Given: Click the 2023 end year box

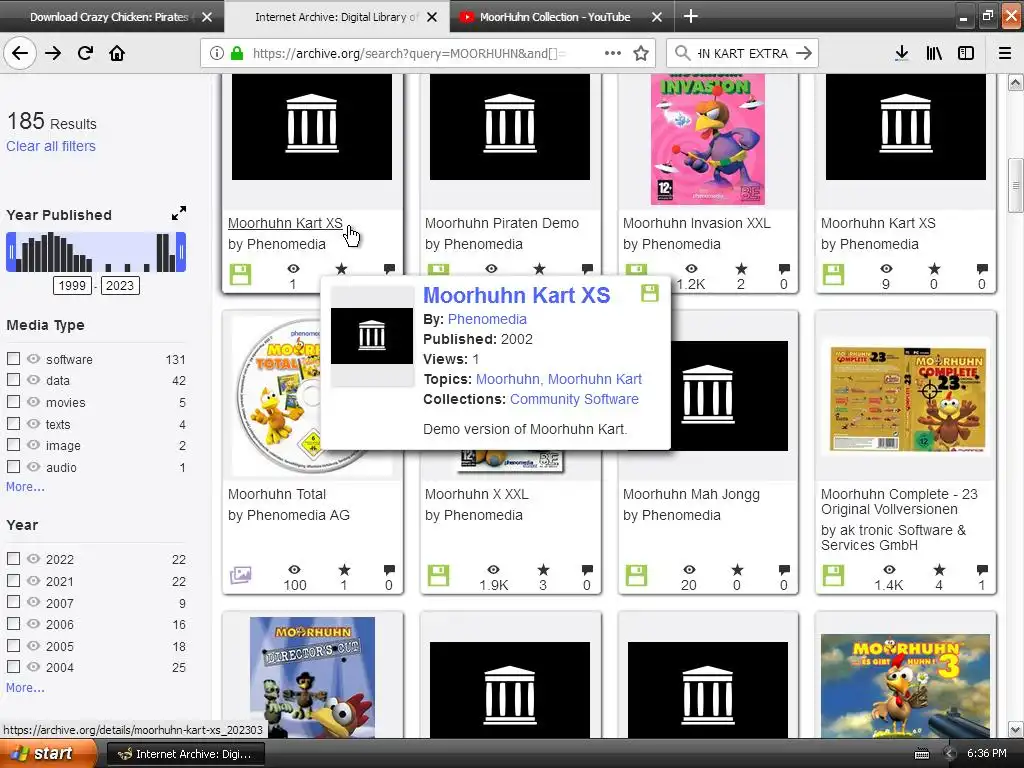Looking at the screenshot, I should pos(120,285).
